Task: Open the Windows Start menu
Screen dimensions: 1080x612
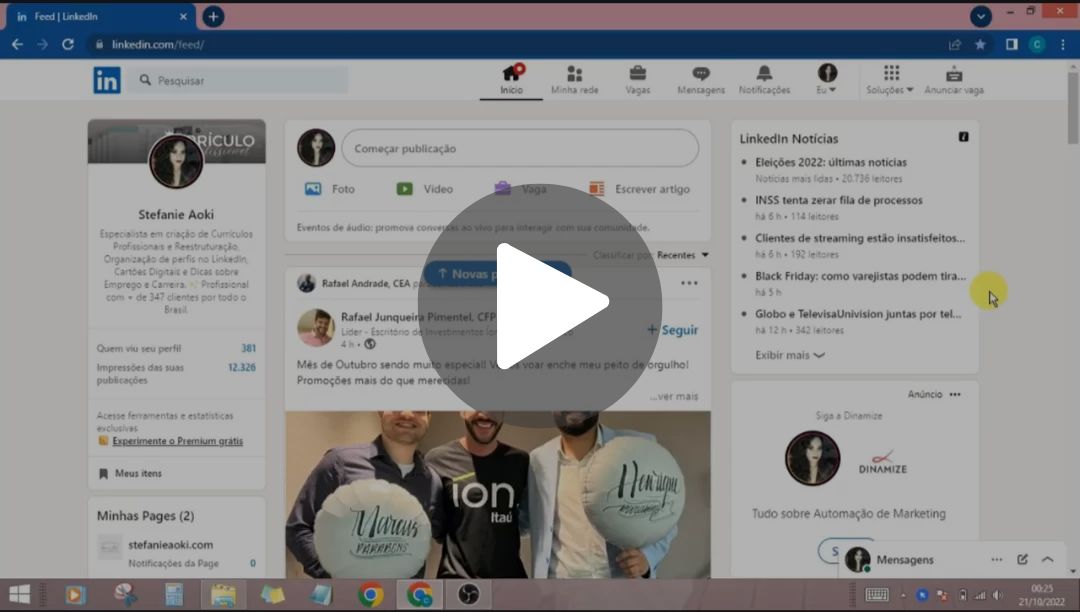Action: coord(19,594)
